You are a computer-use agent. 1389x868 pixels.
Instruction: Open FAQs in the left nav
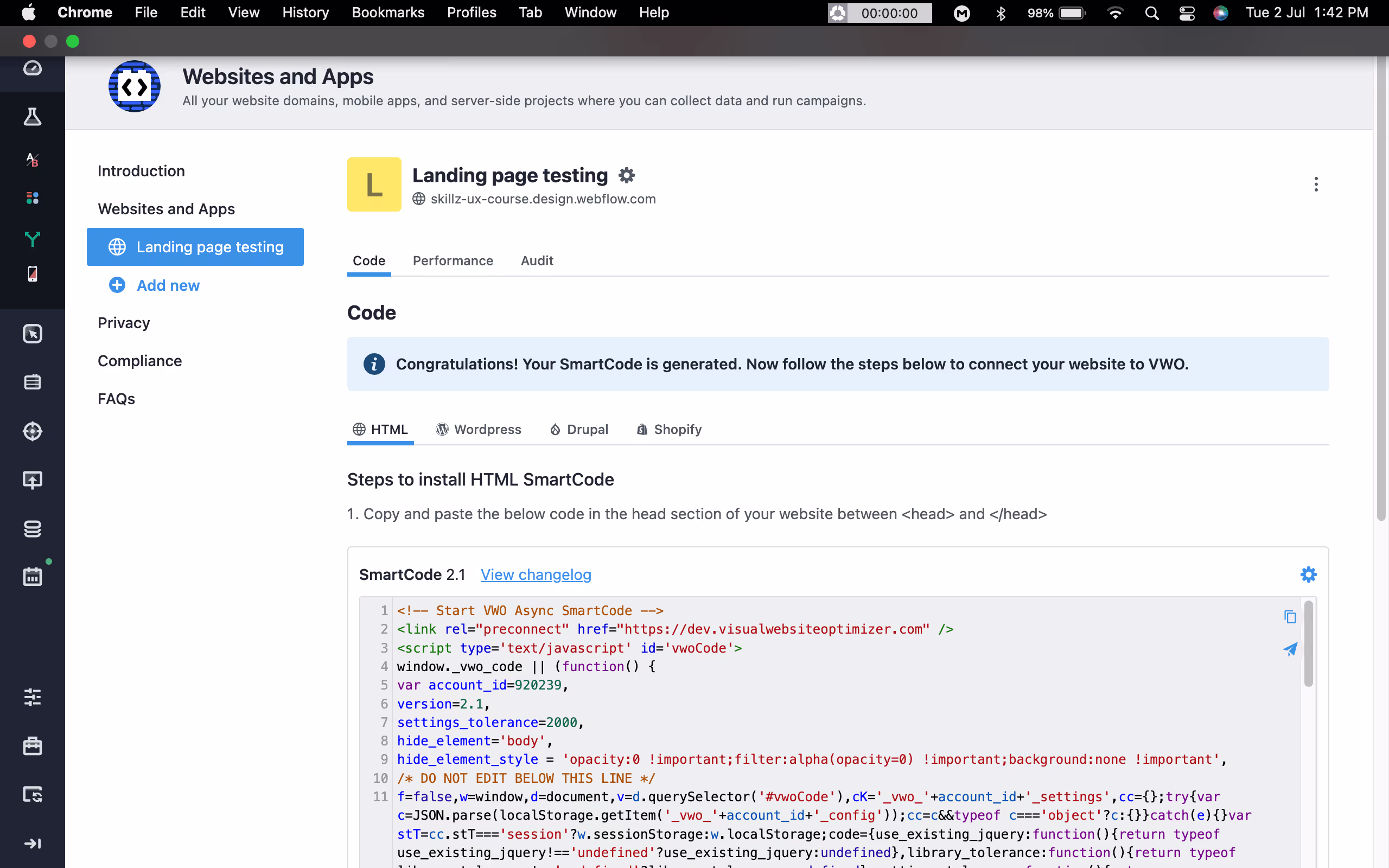(x=117, y=398)
